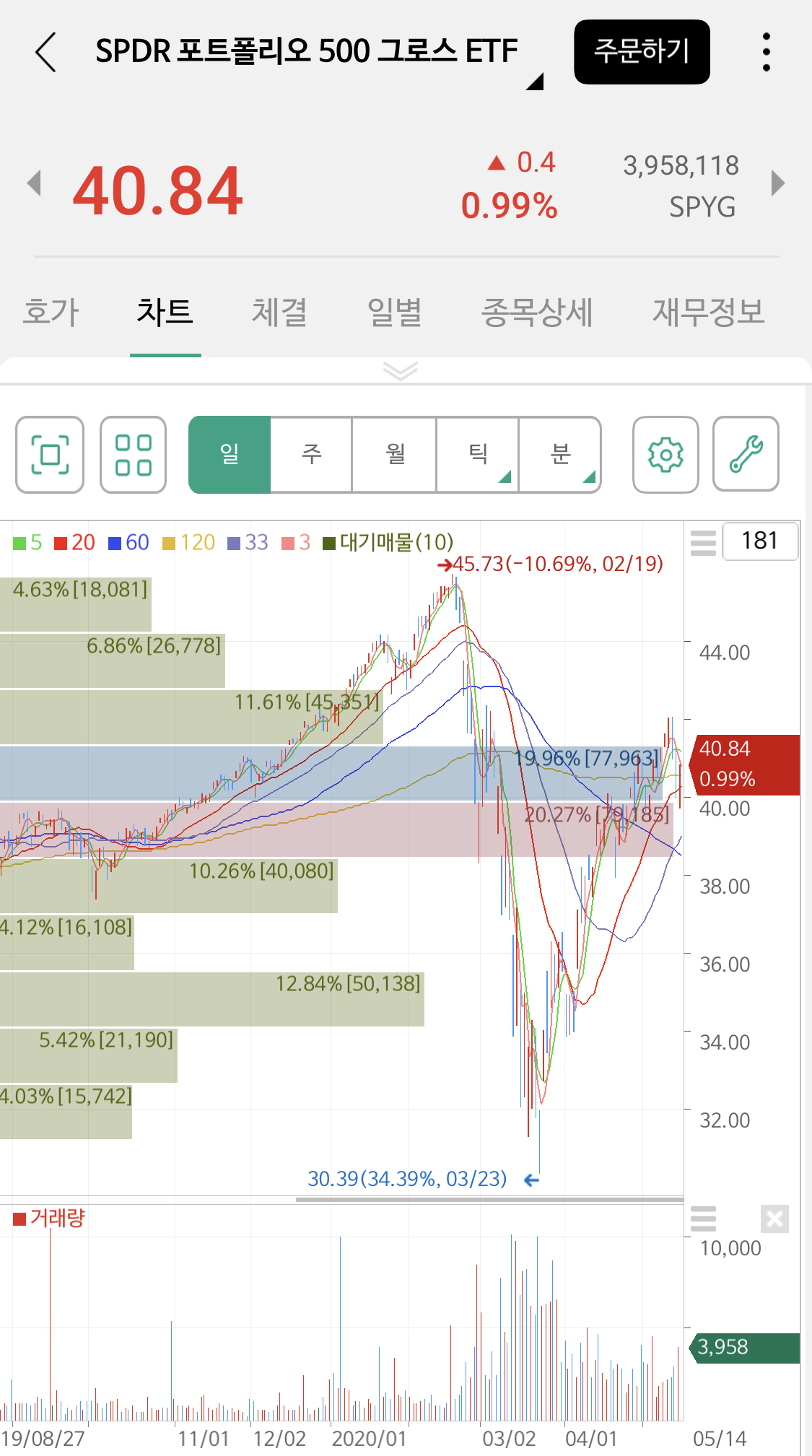Viewport: 812px width, 1456px height.
Task: Click the red 20-day MA legend
Action: [74, 542]
